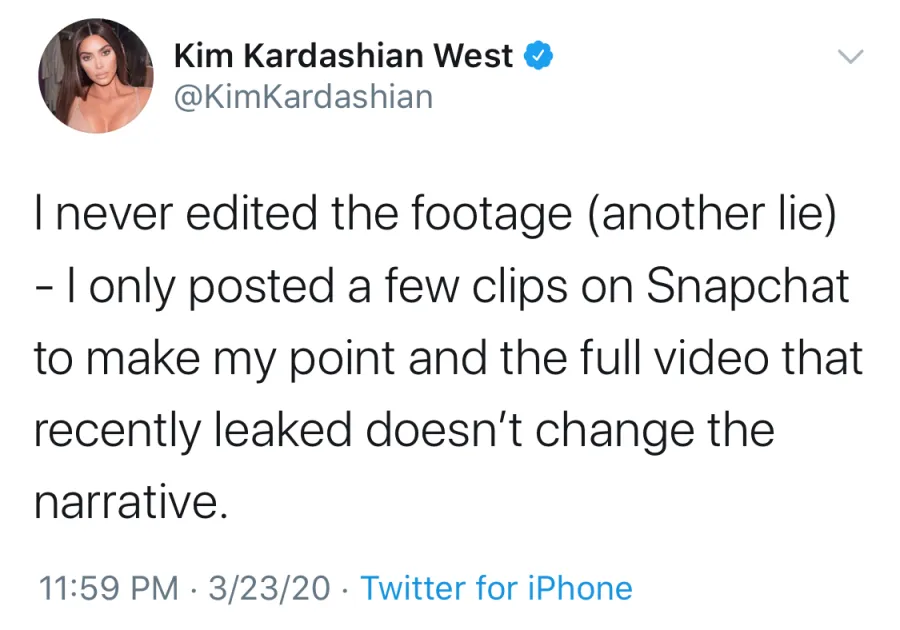Viewport: 900px width, 630px height.
Task: Select the display name Kim Kardashian West
Action: coord(345,56)
